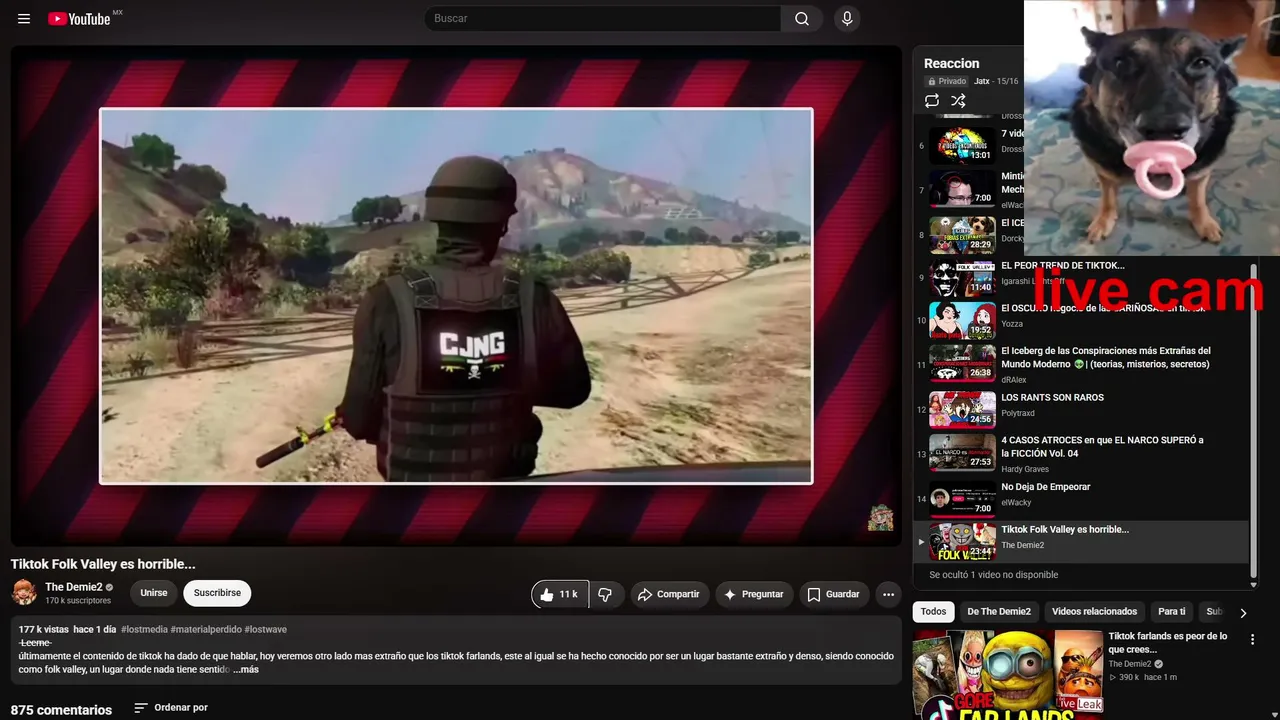
Task: Save the video with Guardar
Action: click(x=834, y=594)
